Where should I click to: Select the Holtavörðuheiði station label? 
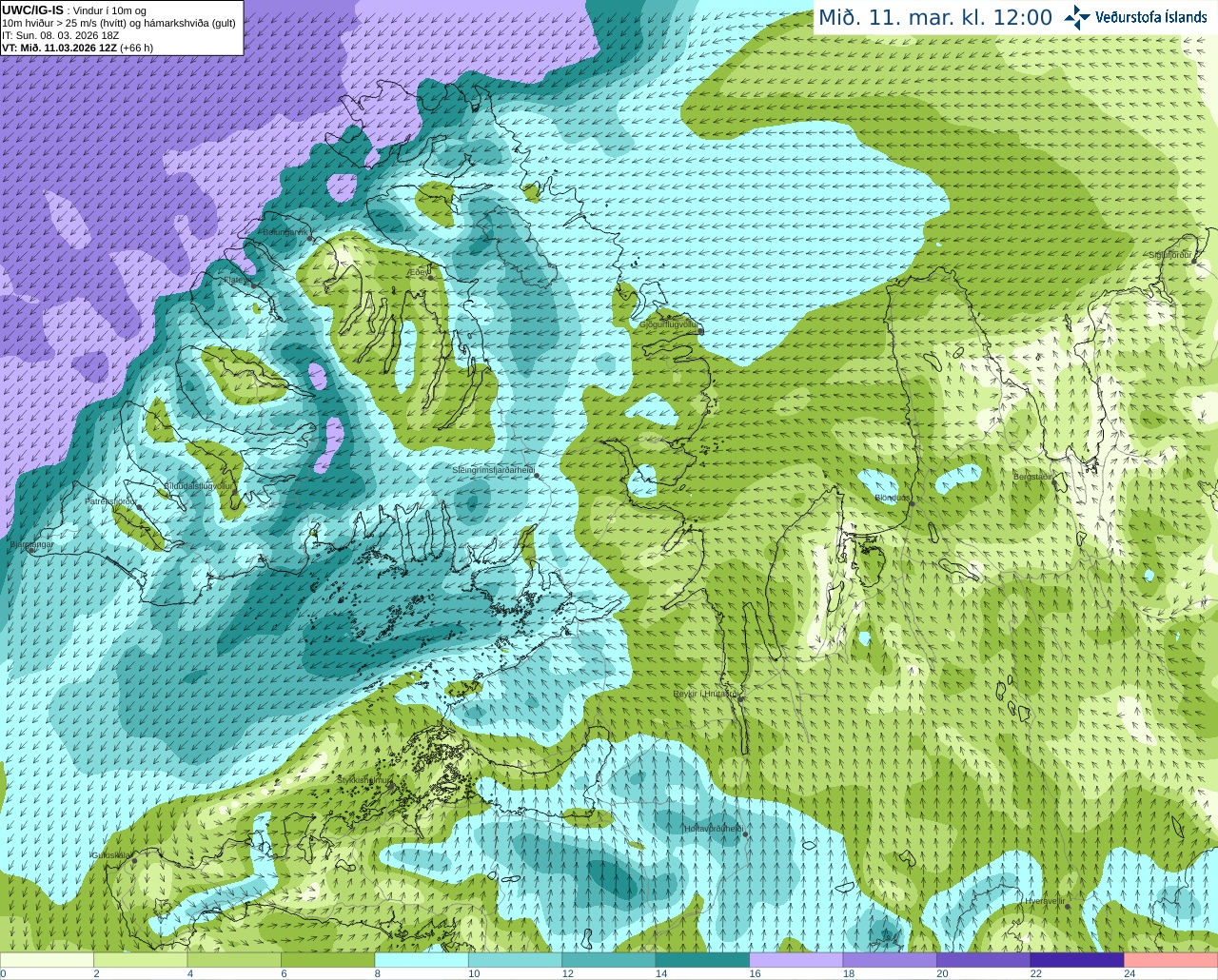714,829
